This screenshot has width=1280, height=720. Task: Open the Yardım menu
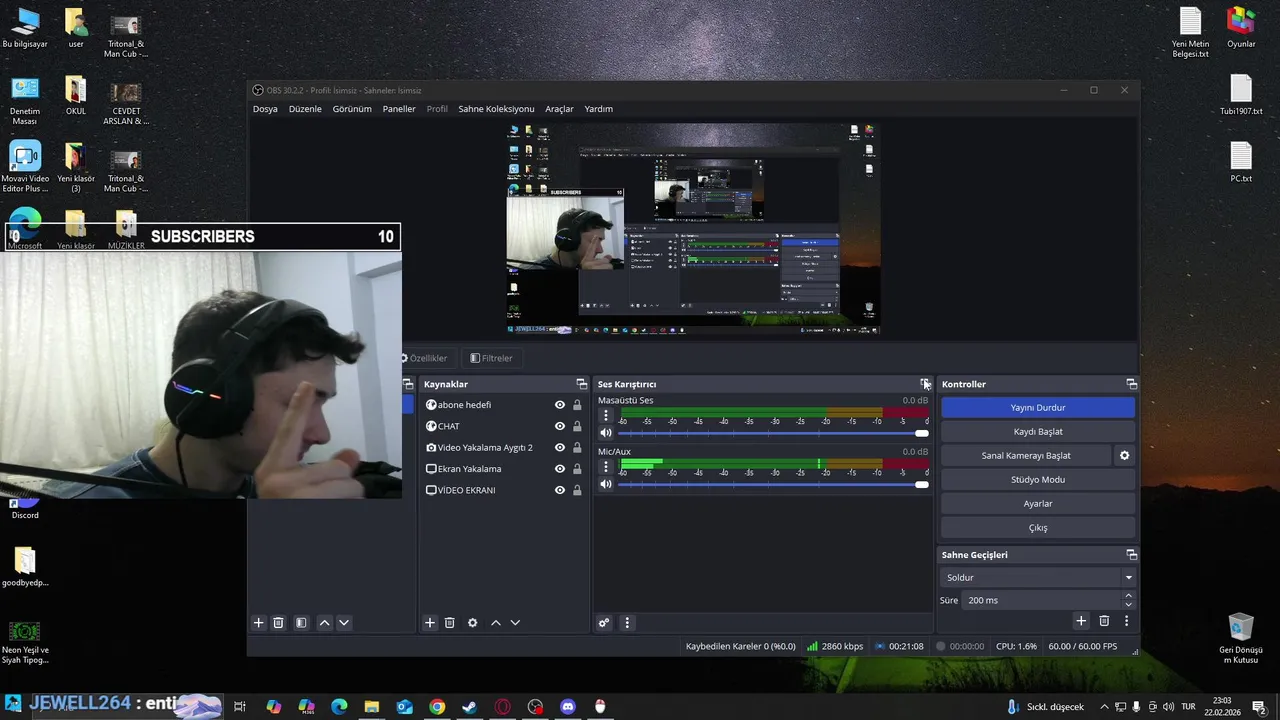[598, 109]
